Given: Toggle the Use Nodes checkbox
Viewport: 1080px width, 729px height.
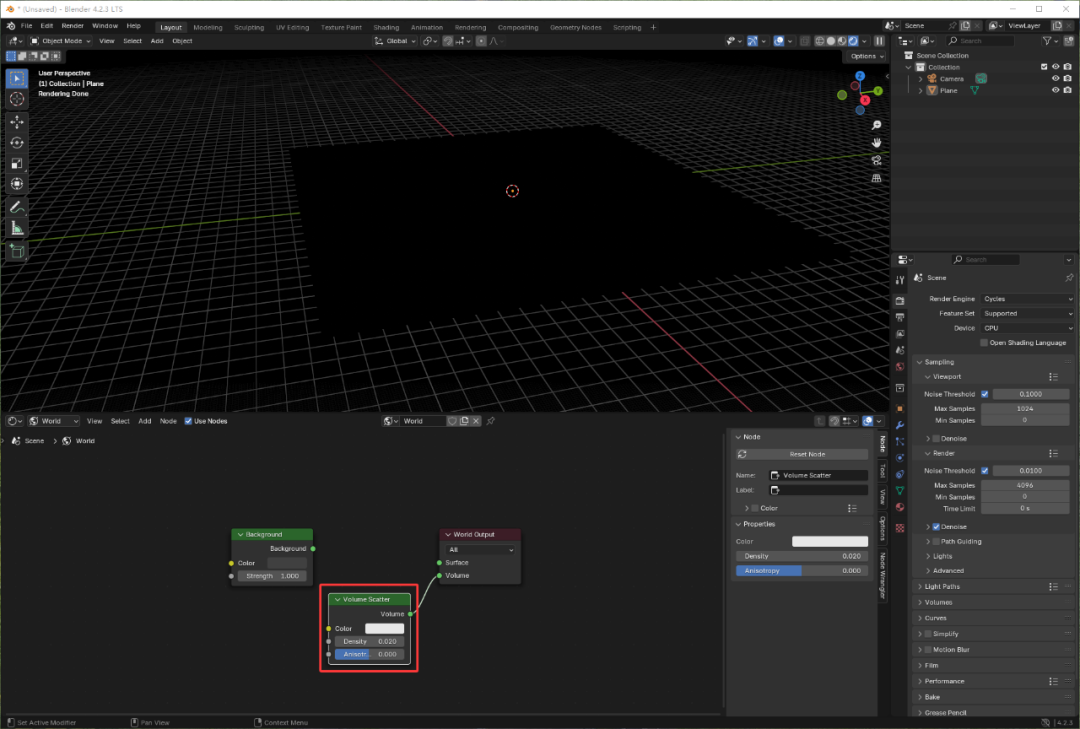Looking at the screenshot, I should click(188, 421).
